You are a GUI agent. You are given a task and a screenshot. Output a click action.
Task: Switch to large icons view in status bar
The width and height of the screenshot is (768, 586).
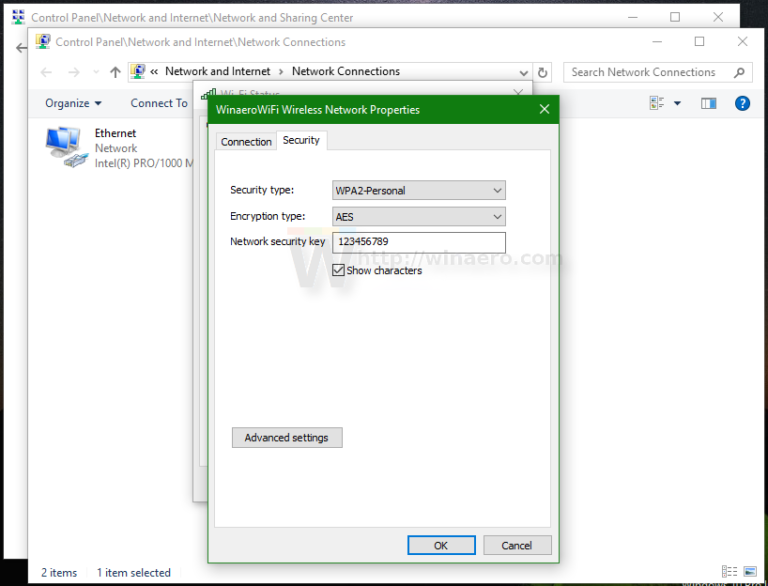(x=748, y=572)
